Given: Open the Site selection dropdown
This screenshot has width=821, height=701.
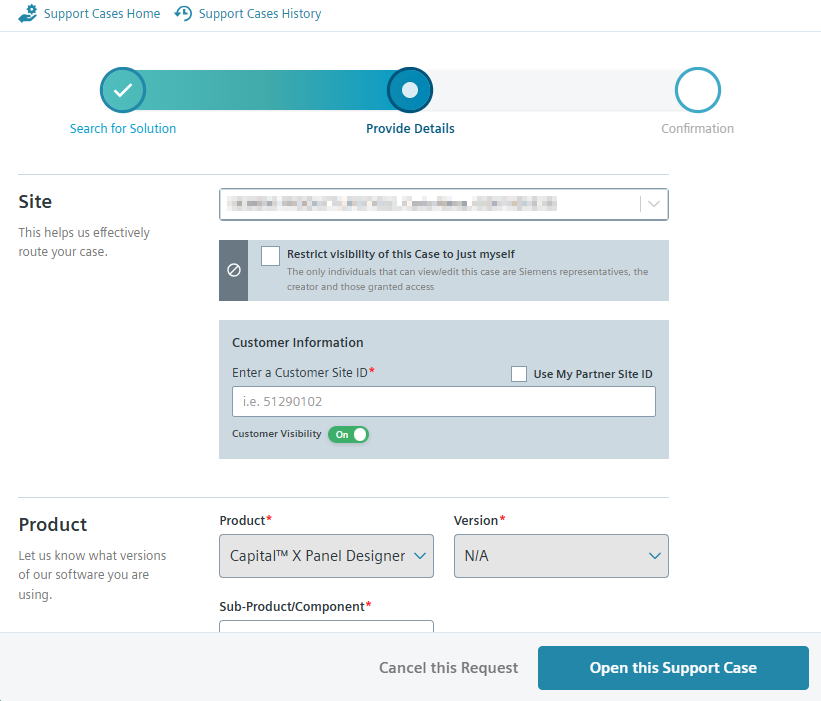Looking at the screenshot, I should [430, 204].
